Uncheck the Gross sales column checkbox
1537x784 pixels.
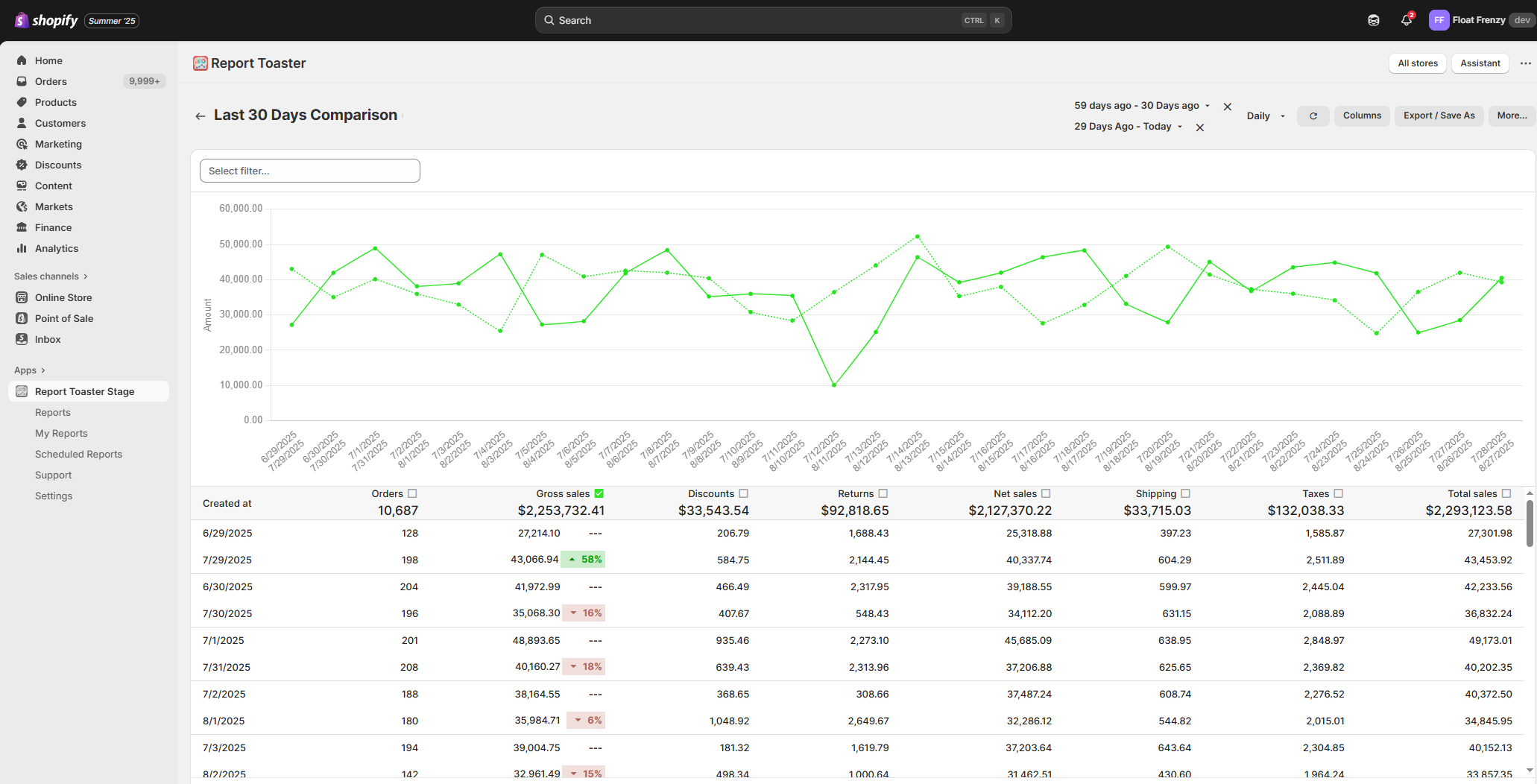pyautogui.click(x=599, y=493)
